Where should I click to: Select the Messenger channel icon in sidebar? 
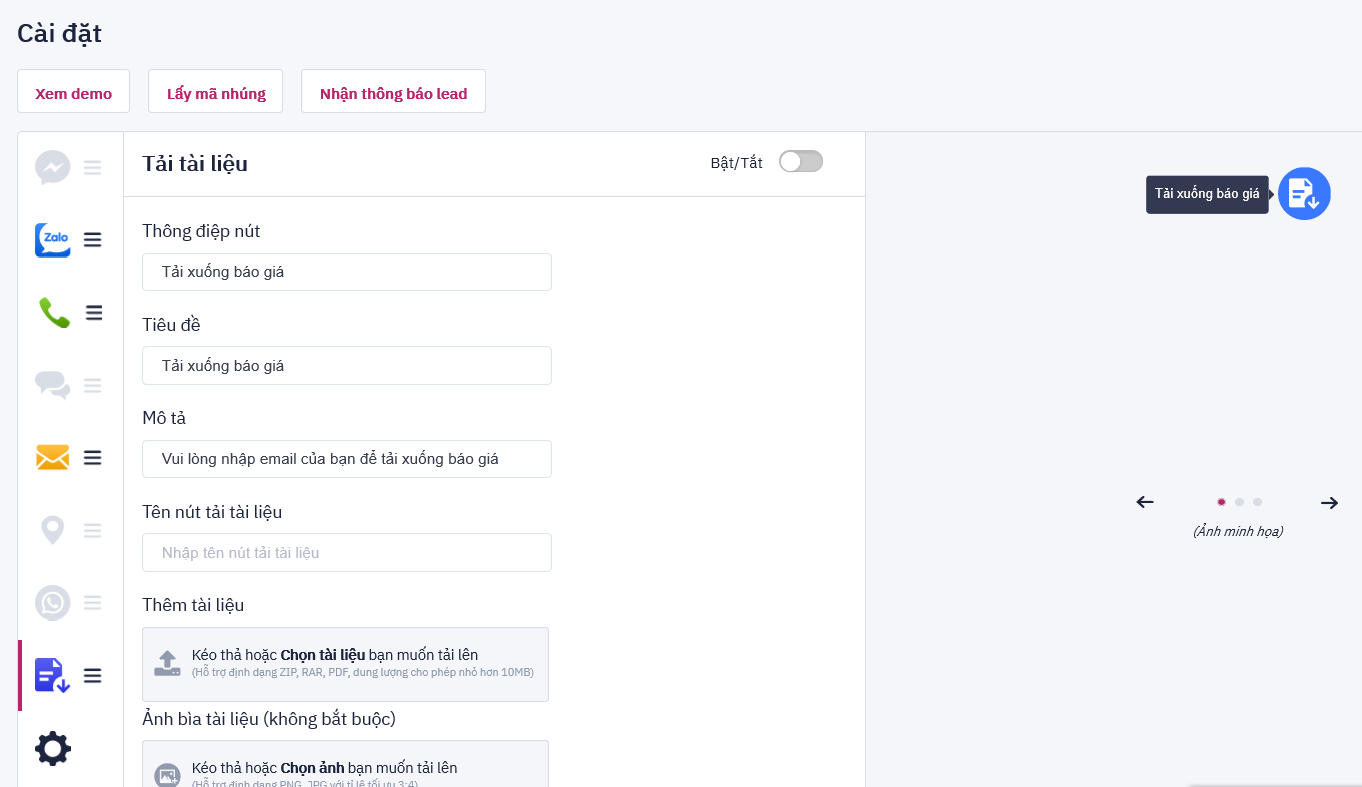(x=53, y=167)
